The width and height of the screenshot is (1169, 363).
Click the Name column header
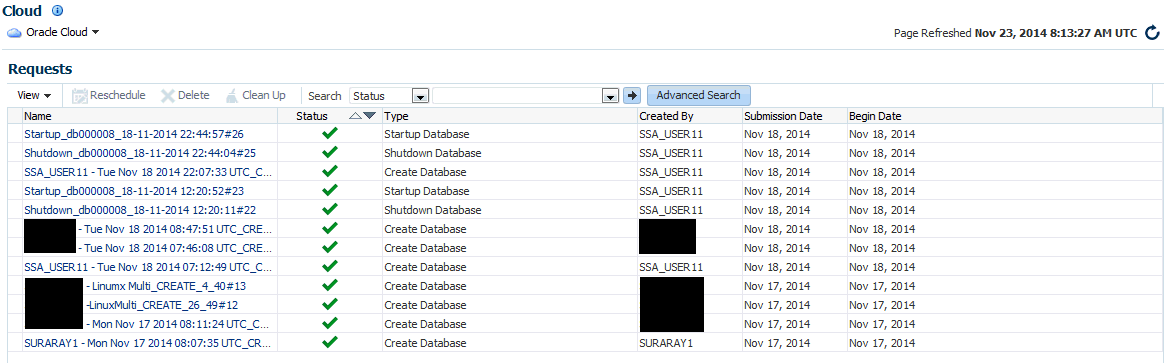point(38,116)
